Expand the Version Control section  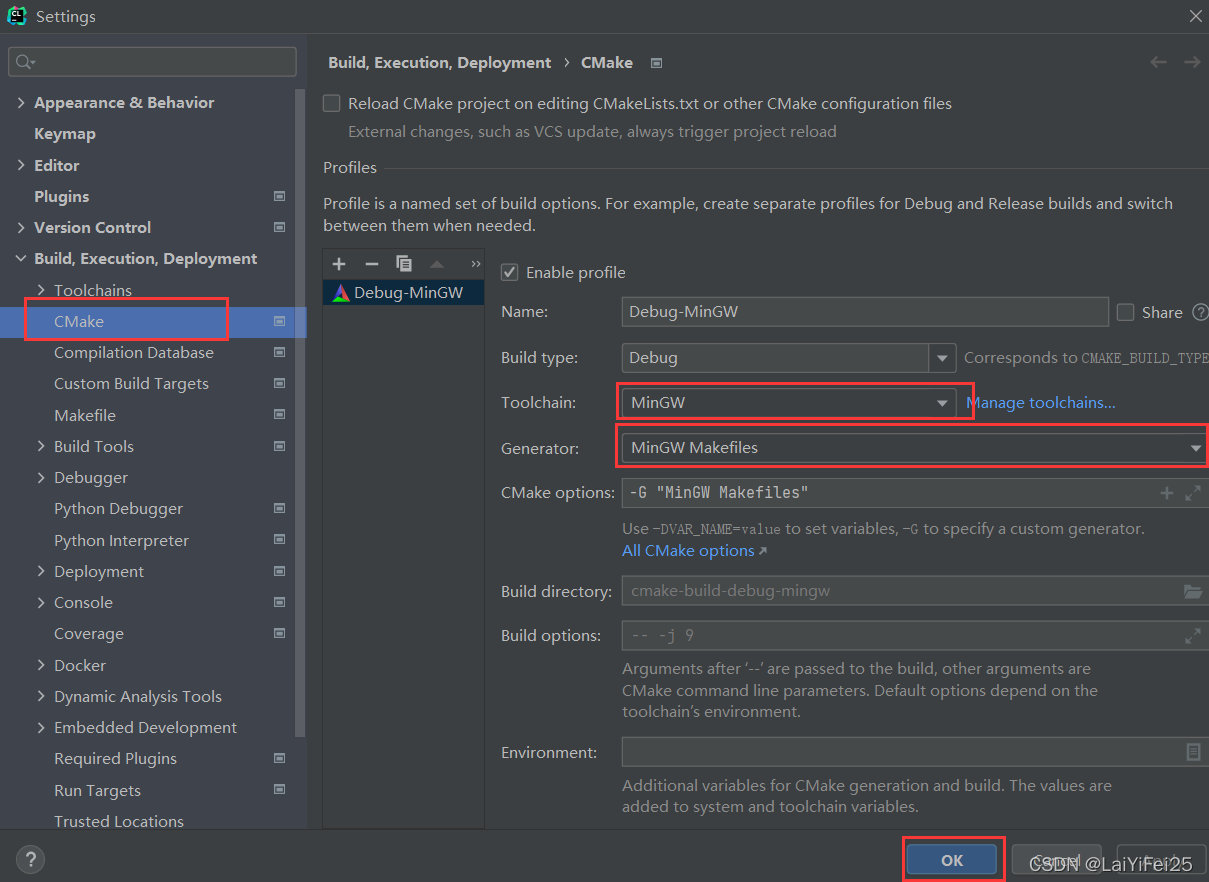pyautogui.click(x=21, y=227)
